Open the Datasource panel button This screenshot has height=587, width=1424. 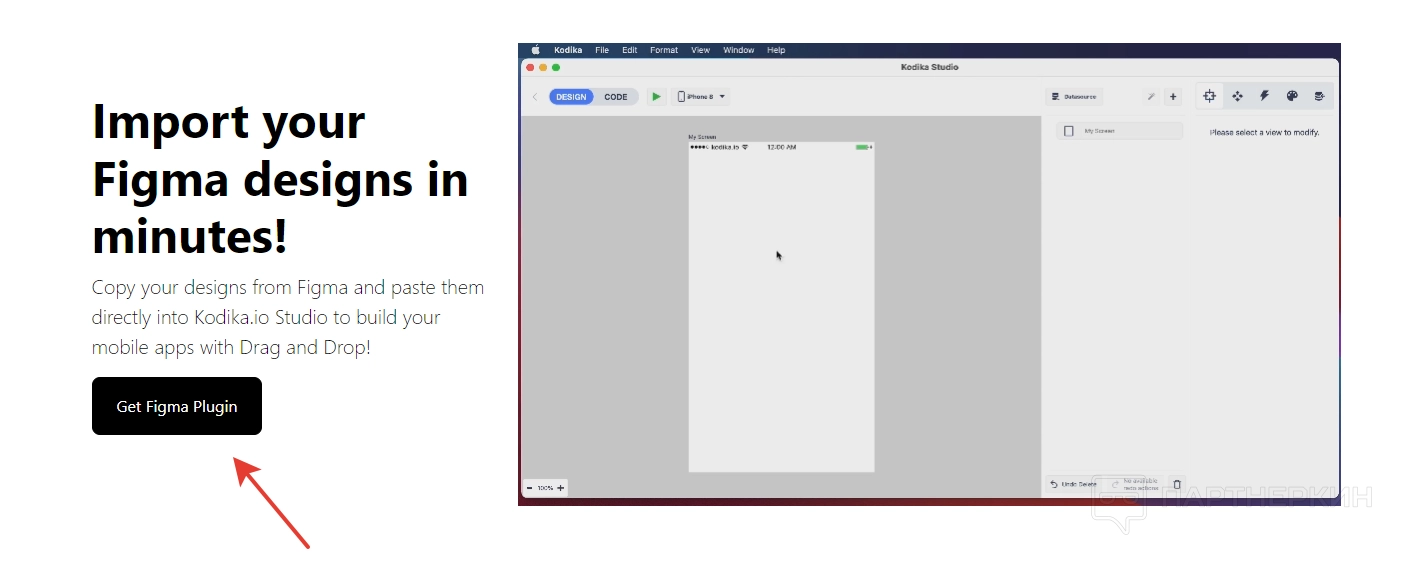click(x=1074, y=97)
